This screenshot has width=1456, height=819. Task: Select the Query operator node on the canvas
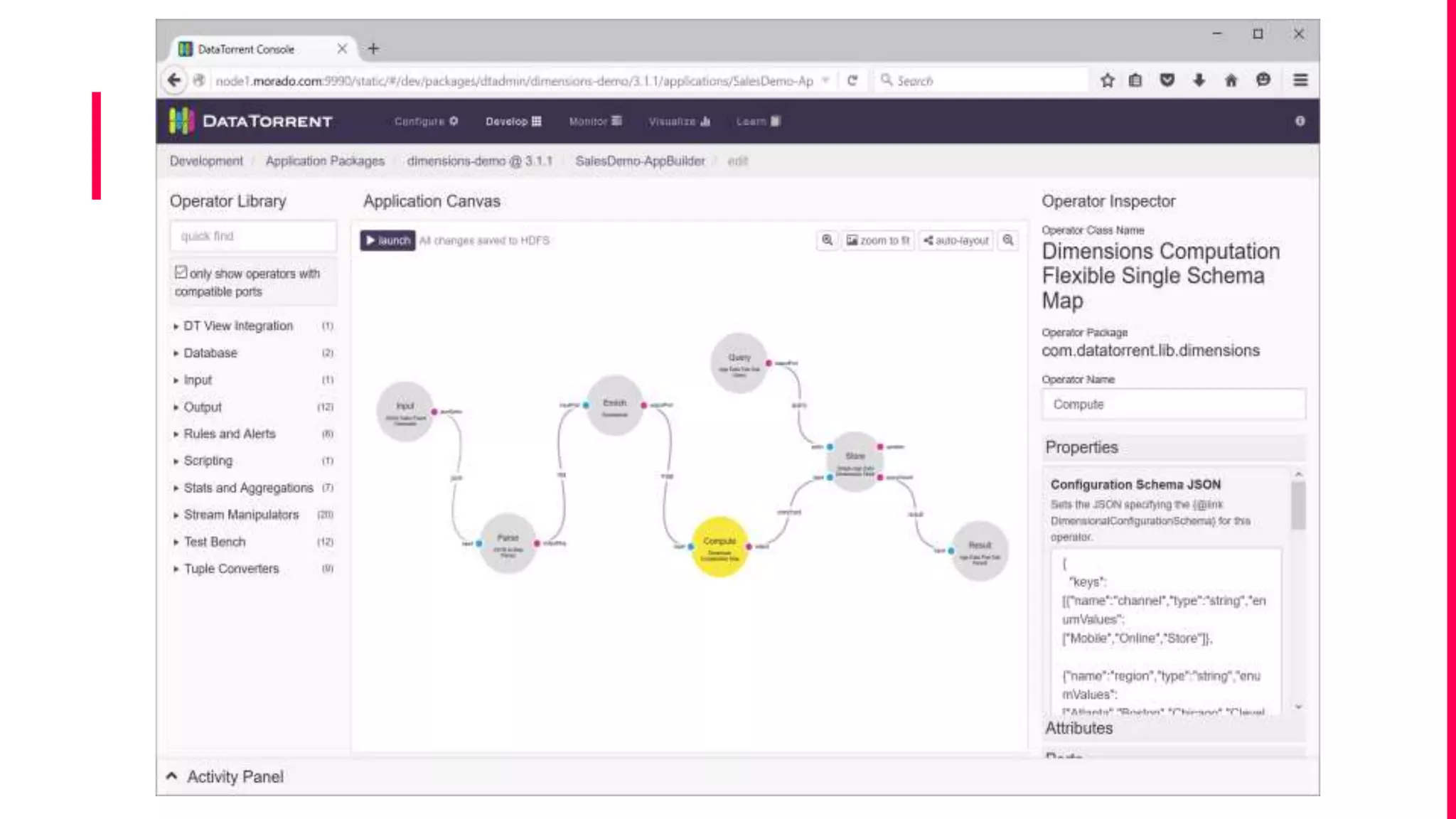pyautogui.click(x=739, y=363)
